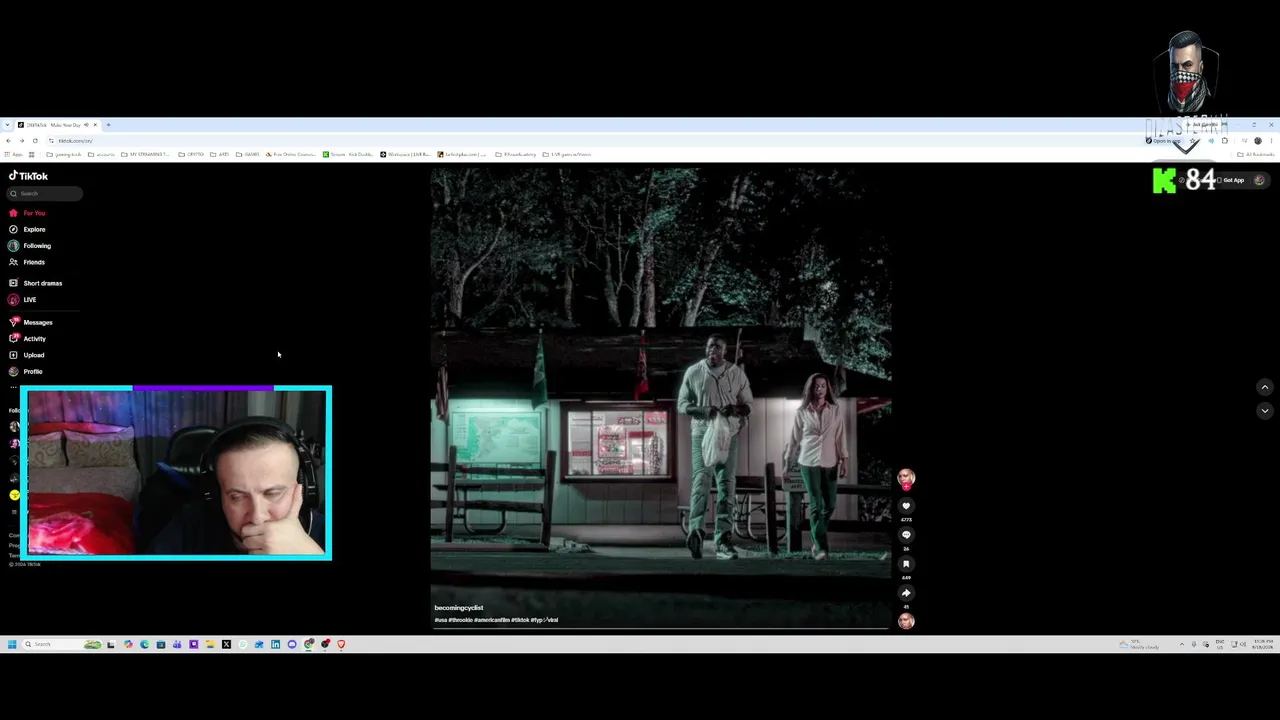Open Short dramas section
Image resolution: width=1280 pixels, height=720 pixels.
click(42, 283)
